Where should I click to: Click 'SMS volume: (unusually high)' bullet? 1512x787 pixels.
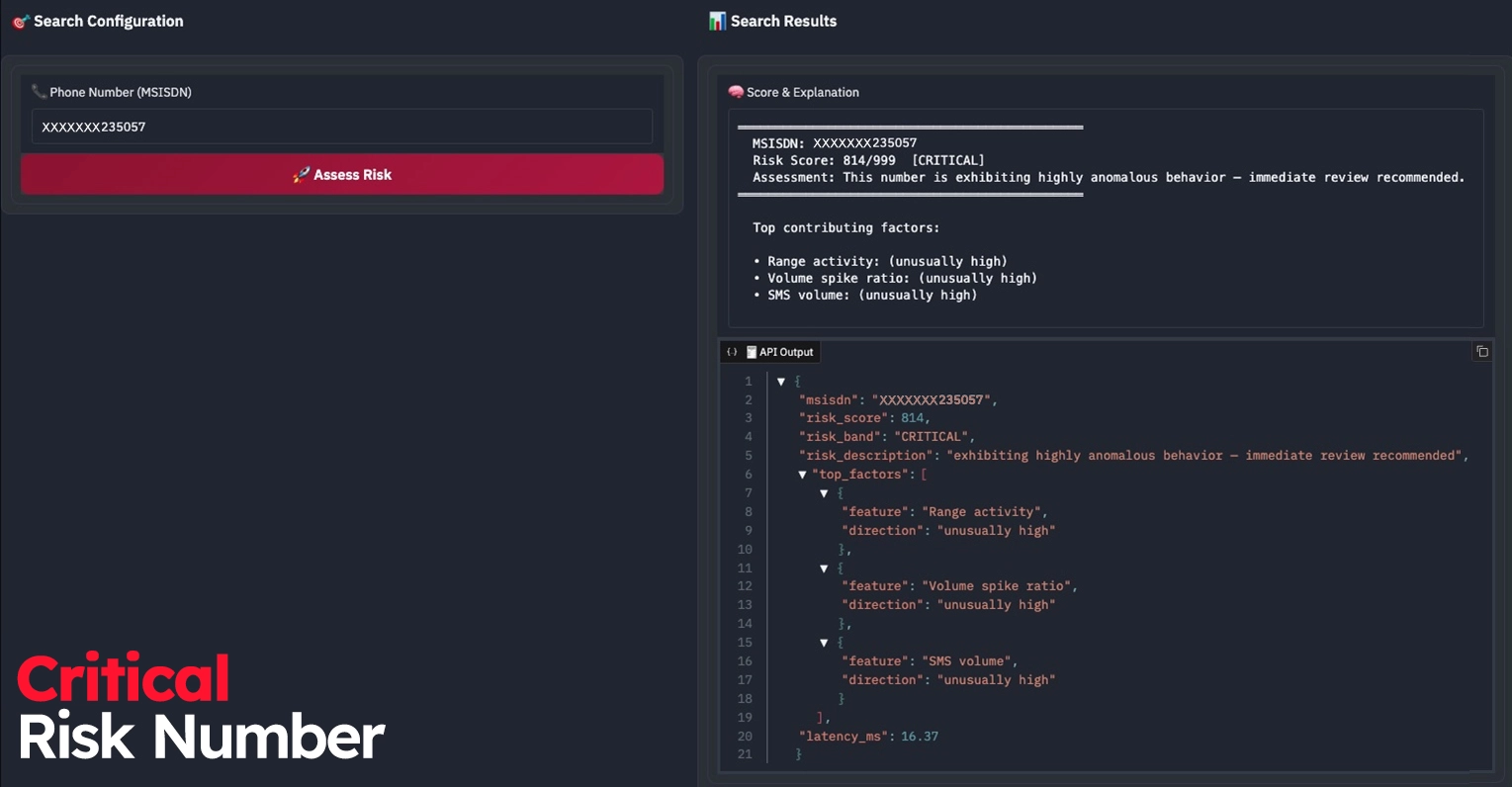click(865, 295)
